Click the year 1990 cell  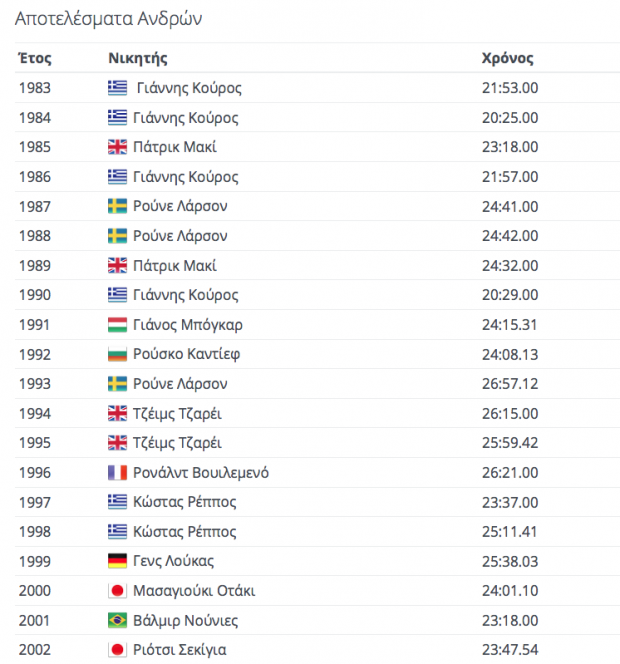point(34,295)
